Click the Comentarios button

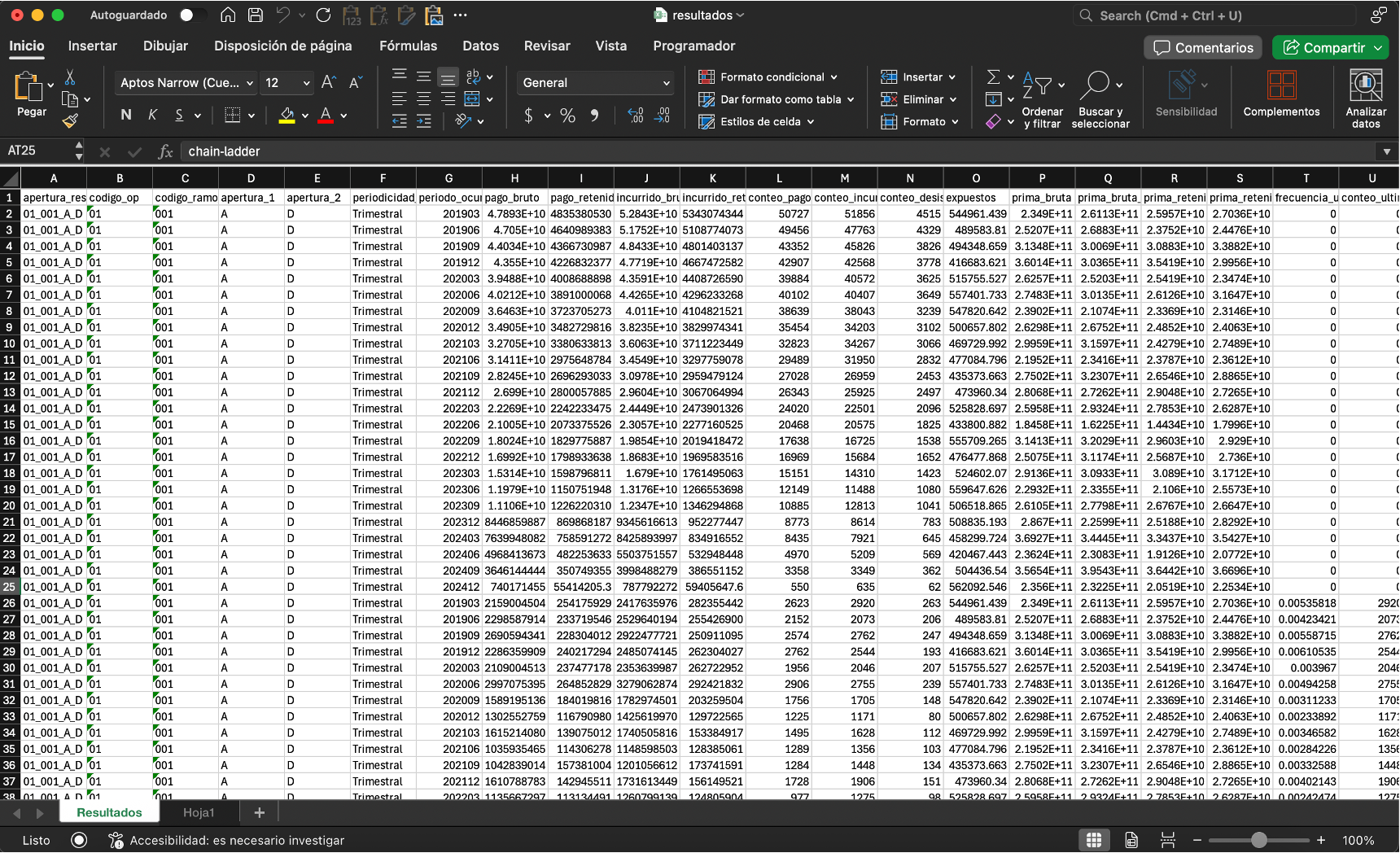pyautogui.click(x=1203, y=47)
